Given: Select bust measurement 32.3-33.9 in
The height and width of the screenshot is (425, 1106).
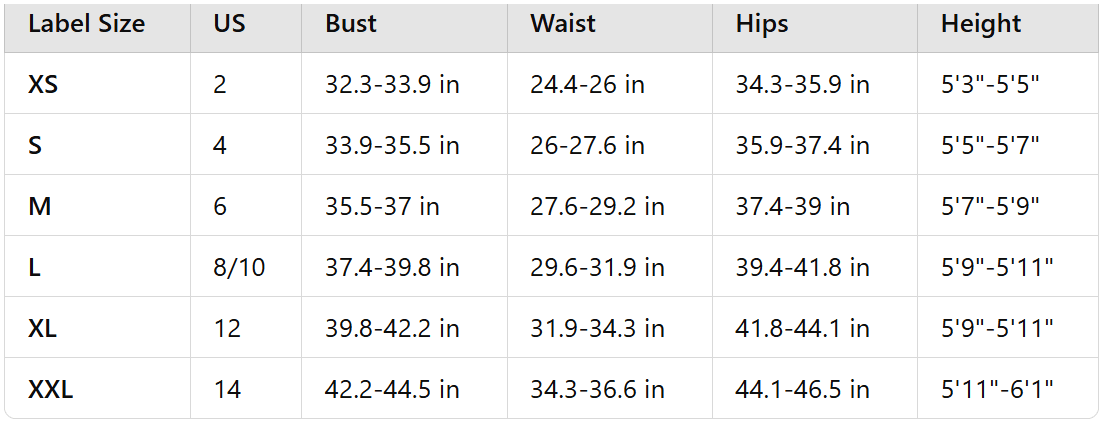Looking at the screenshot, I should click(x=392, y=85).
